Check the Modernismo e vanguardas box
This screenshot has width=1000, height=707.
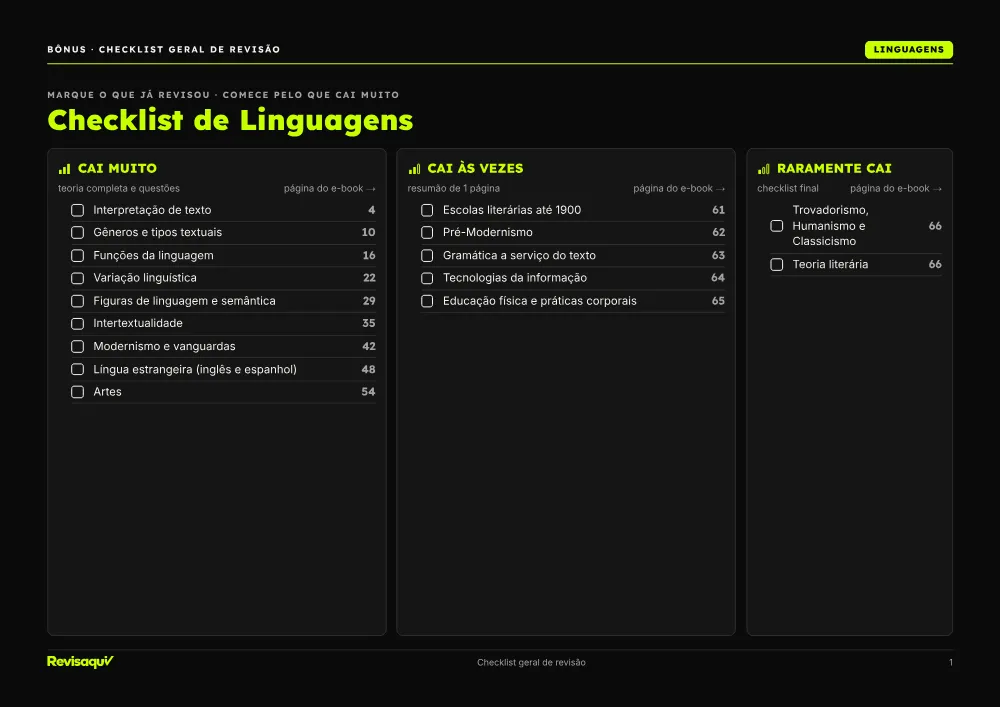click(x=77, y=346)
